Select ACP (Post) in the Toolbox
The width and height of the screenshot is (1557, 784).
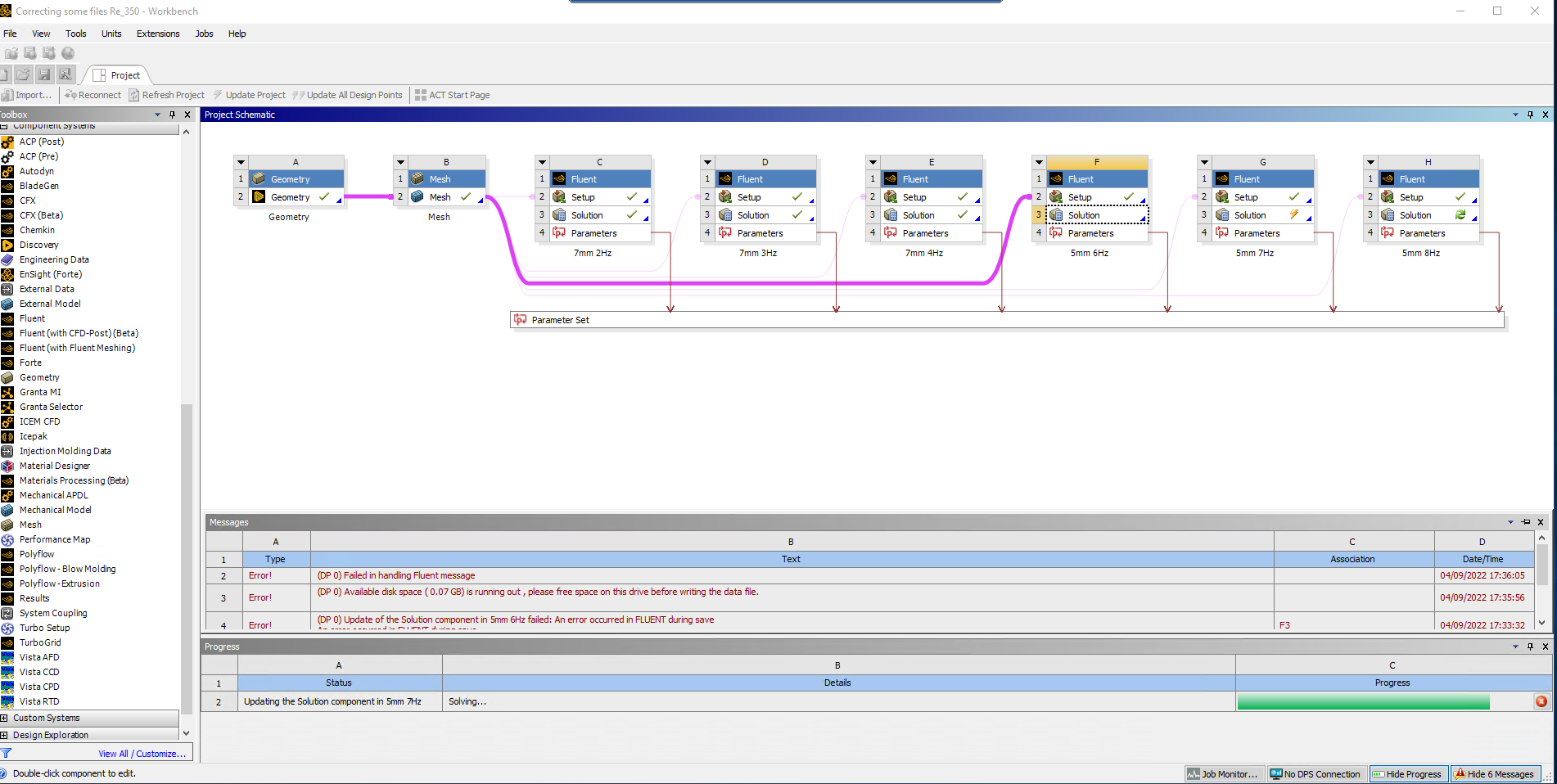pos(42,142)
